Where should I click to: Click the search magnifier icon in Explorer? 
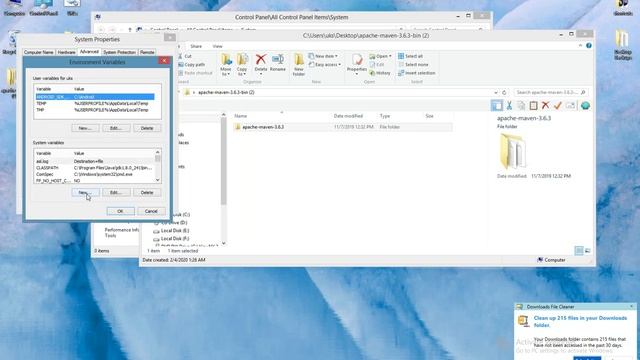click(583, 93)
